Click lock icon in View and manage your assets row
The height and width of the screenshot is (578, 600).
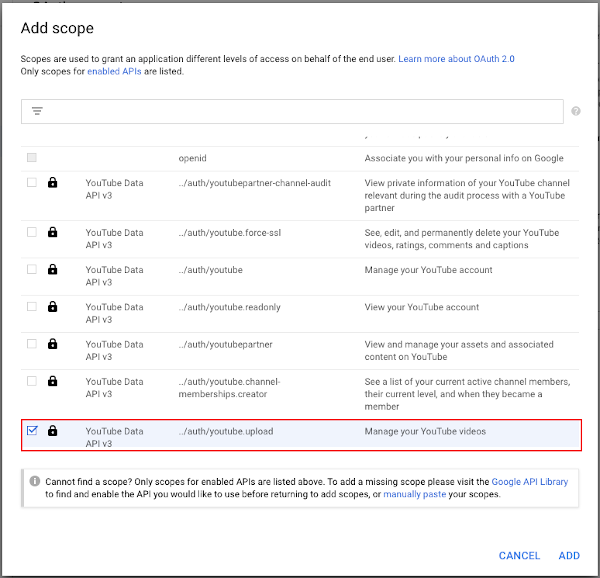click(x=52, y=344)
